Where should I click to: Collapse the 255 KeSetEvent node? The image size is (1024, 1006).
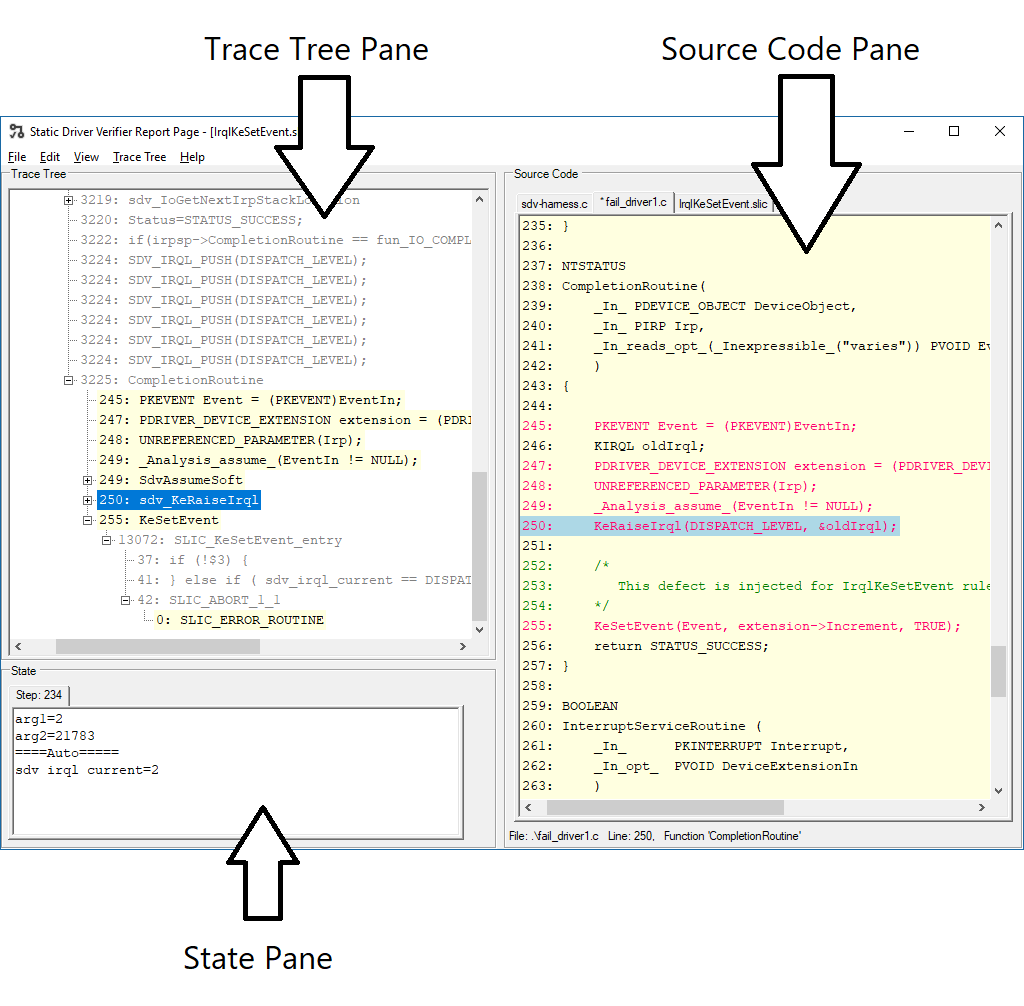click(88, 520)
